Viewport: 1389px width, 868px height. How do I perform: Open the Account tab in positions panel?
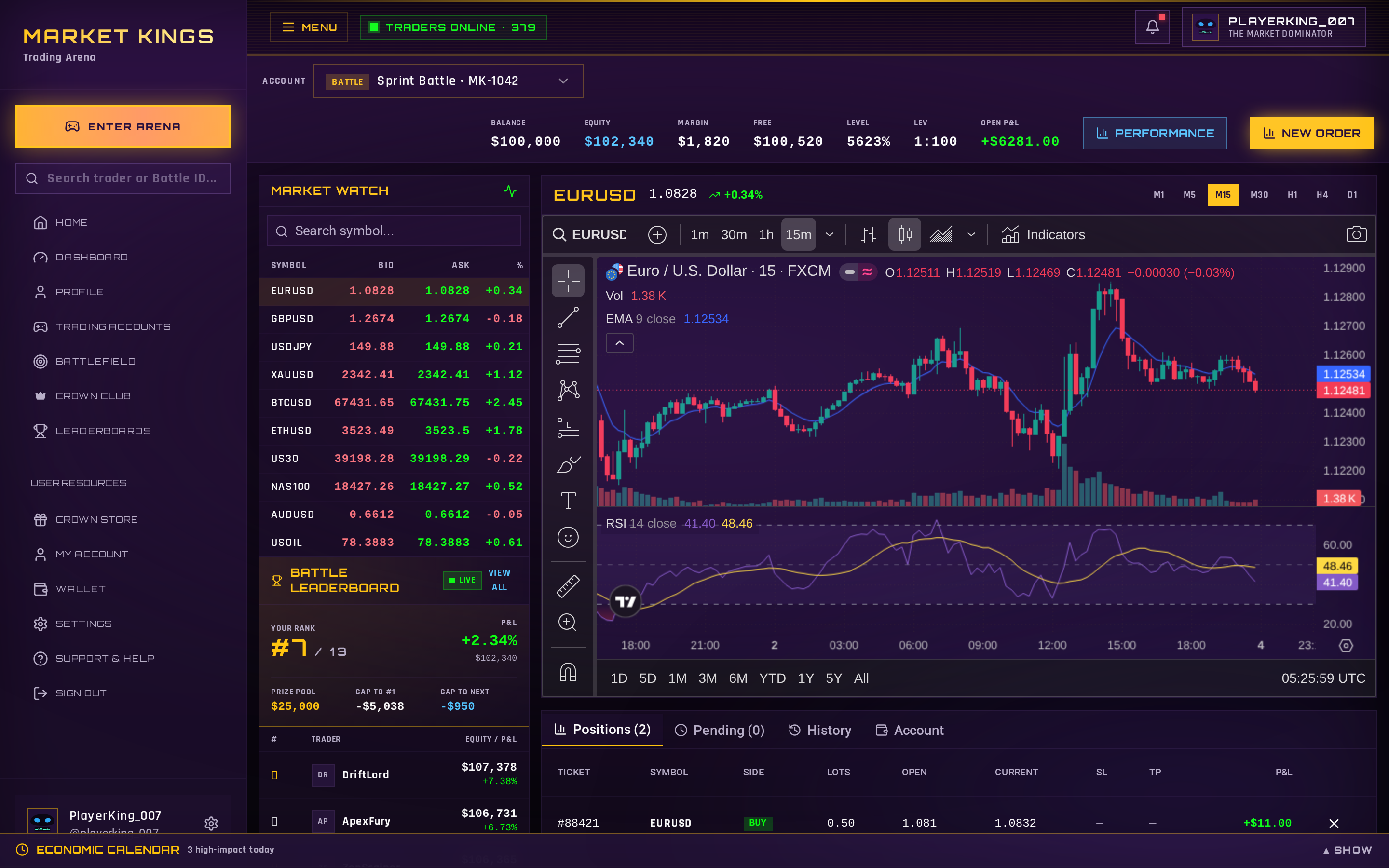click(x=909, y=730)
